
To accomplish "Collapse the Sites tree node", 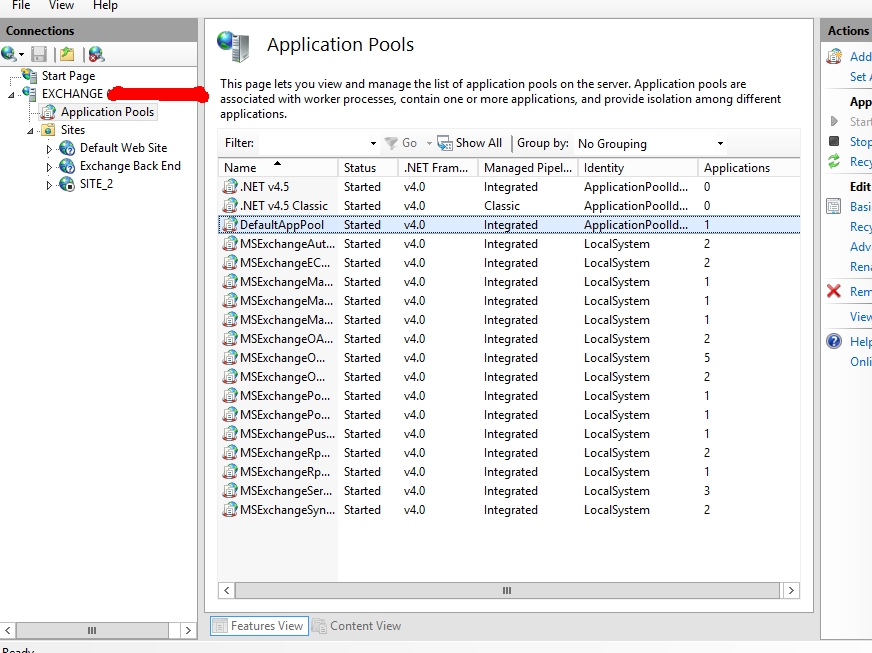I will (31, 131).
